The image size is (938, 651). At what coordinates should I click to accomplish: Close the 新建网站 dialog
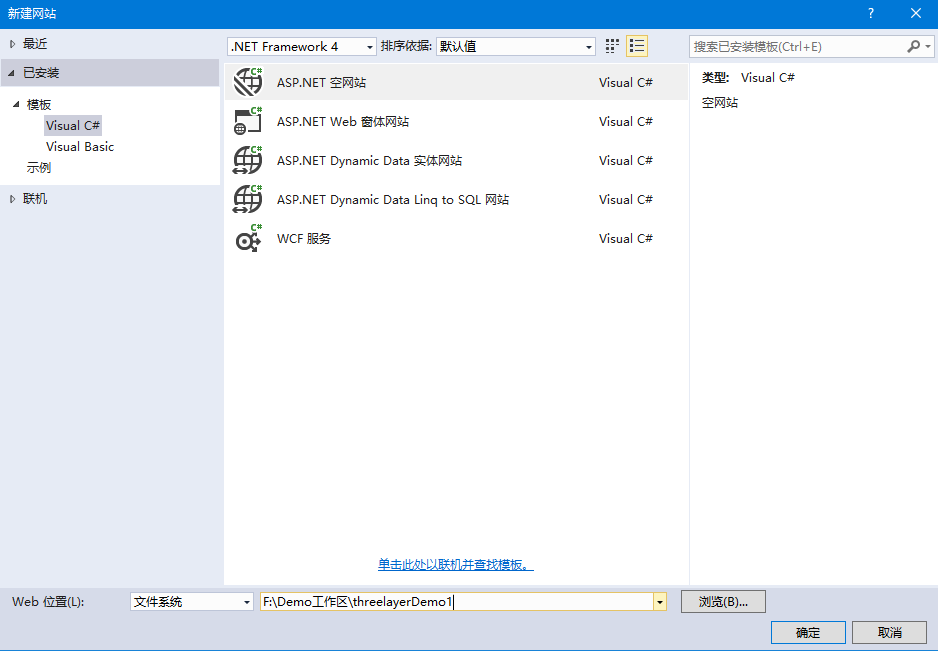(916, 13)
